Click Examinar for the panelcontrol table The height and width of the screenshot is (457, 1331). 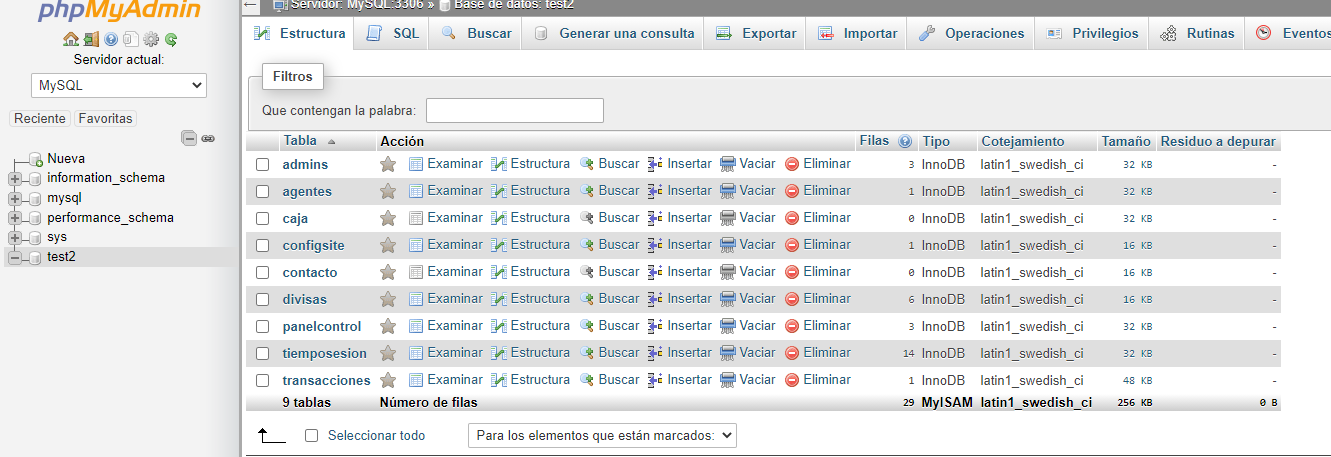pos(446,325)
